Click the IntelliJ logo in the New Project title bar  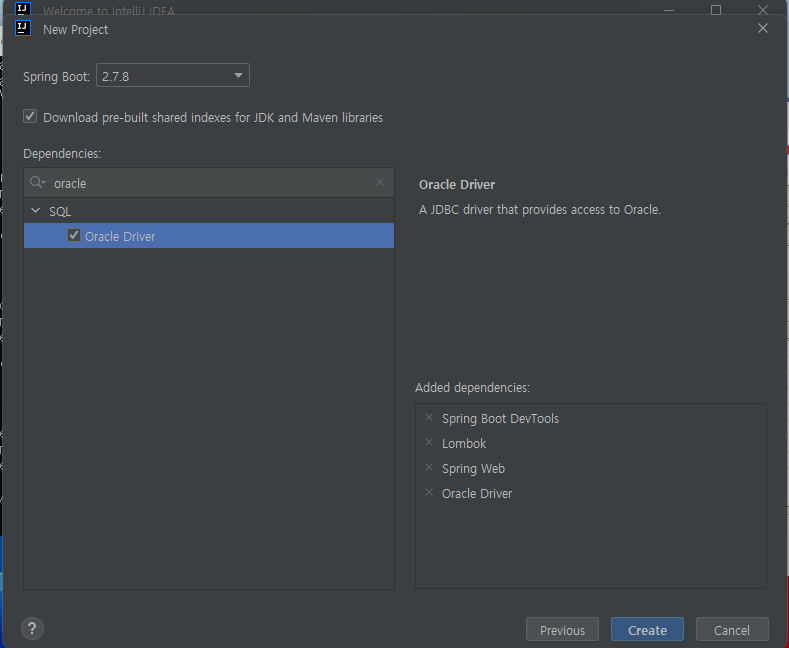point(23,28)
